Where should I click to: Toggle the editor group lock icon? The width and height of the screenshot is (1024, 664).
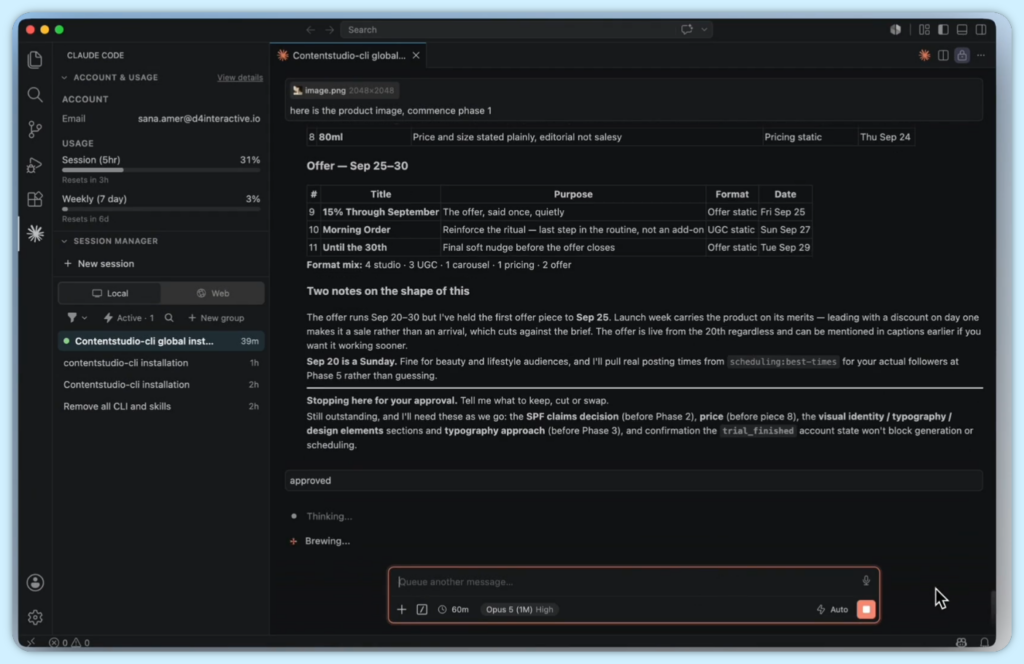962,55
